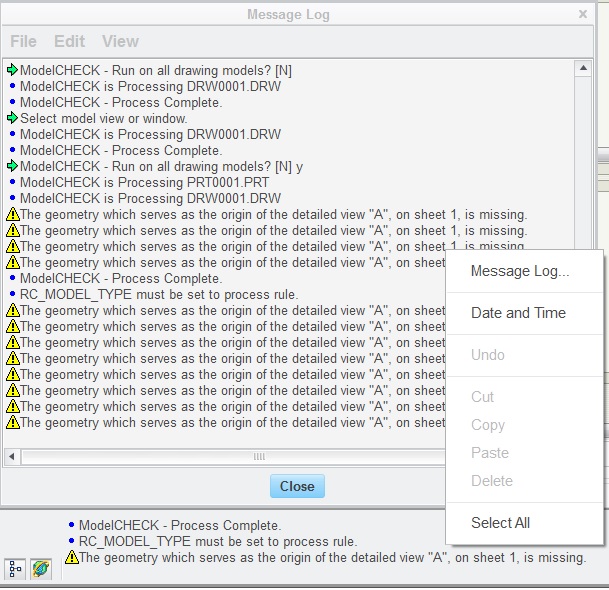Click 'RC_MODEL_TYPE must be set' in status bar
609x590 pixels.
coord(218,541)
